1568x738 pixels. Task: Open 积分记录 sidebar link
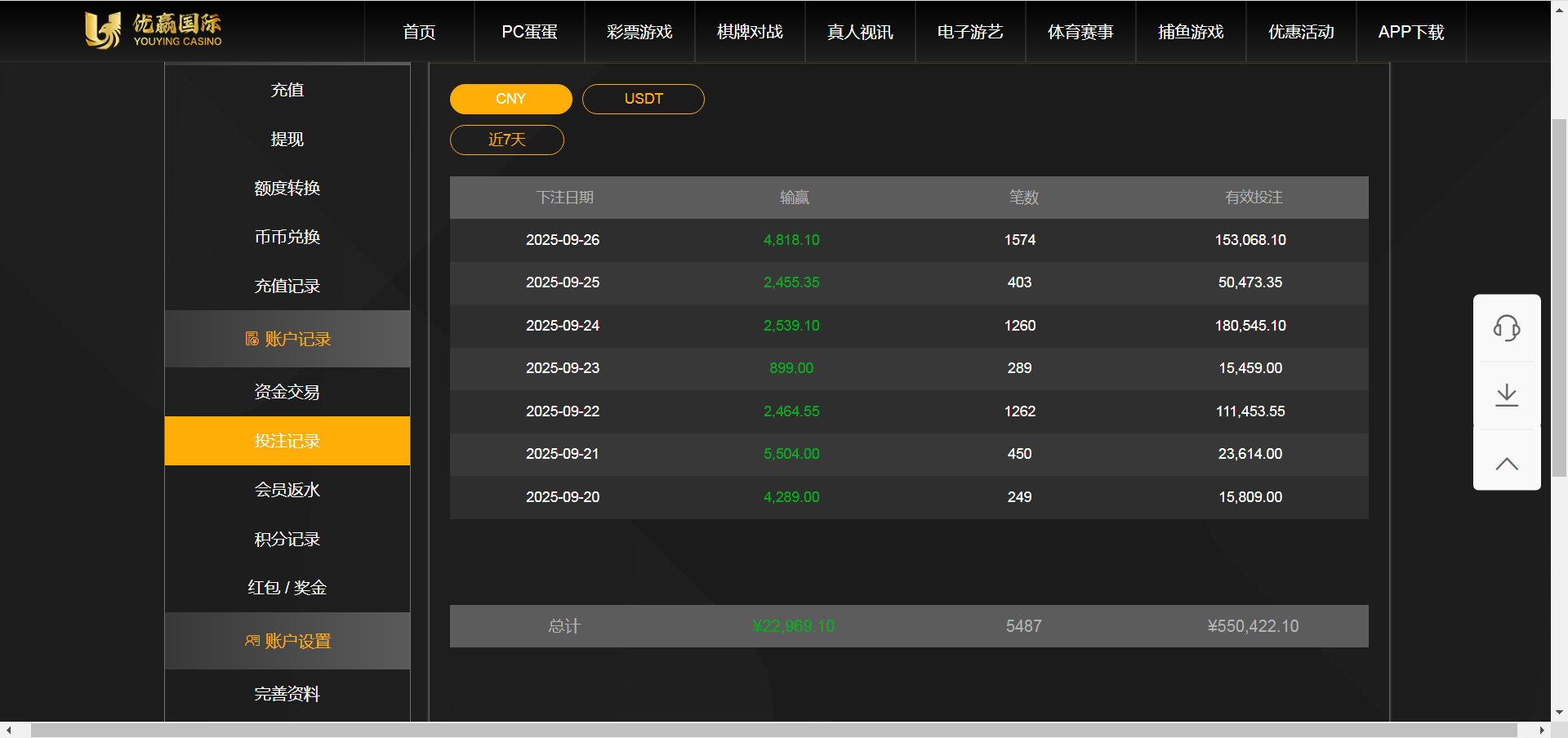click(x=287, y=539)
